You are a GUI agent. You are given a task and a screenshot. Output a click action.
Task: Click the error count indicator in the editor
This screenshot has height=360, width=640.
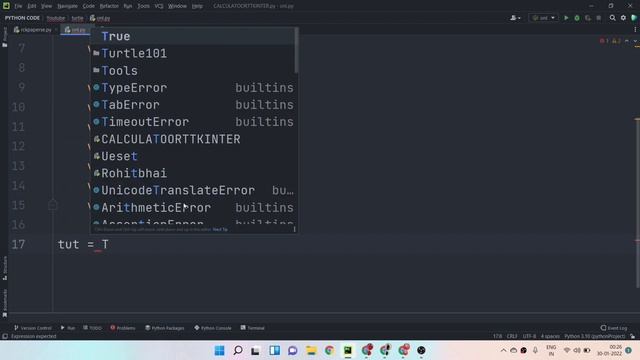(604, 41)
